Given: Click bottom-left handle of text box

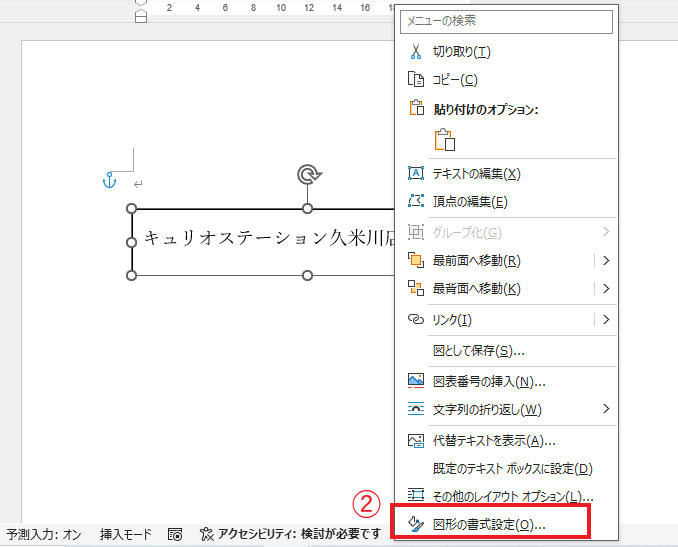Looking at the screenshot, I should (131, 275).
